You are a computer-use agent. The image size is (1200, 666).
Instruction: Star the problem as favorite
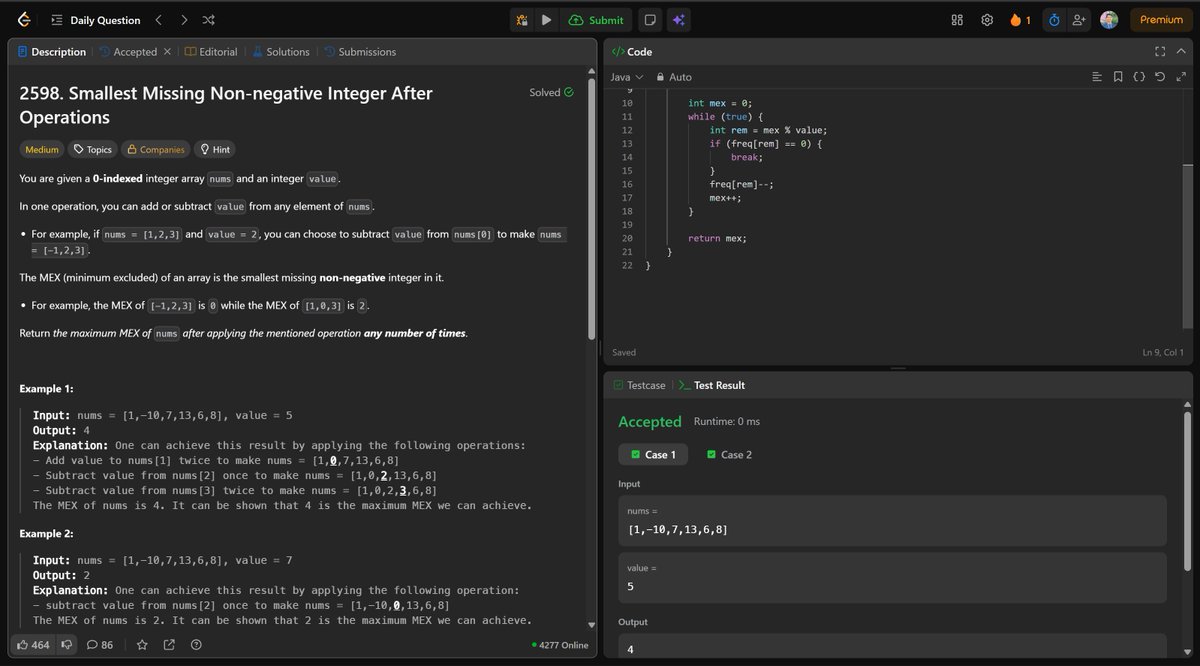pyautogui.click(x=142, y=645)
